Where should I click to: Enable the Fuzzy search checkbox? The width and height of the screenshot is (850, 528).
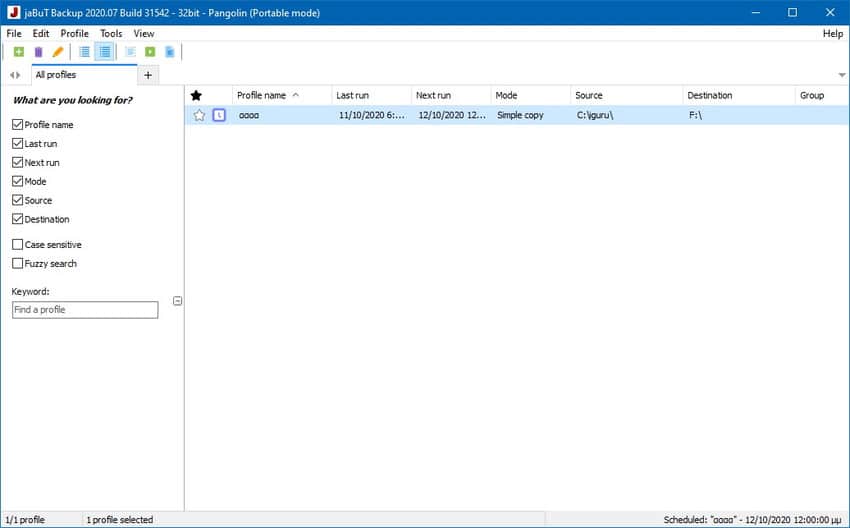click(x=17, y=263)
